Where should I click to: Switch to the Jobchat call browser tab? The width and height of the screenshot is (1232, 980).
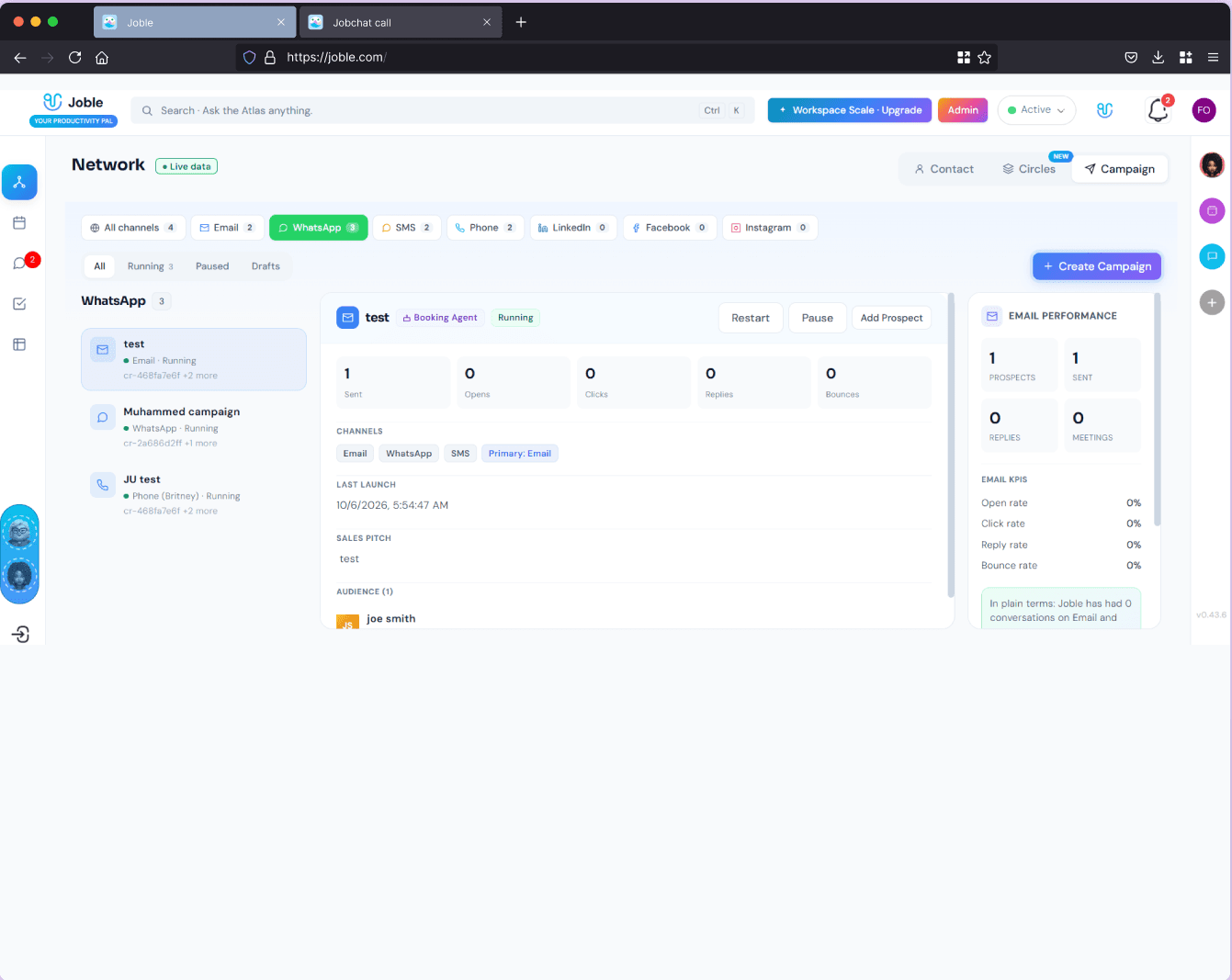tap(401, 22)
